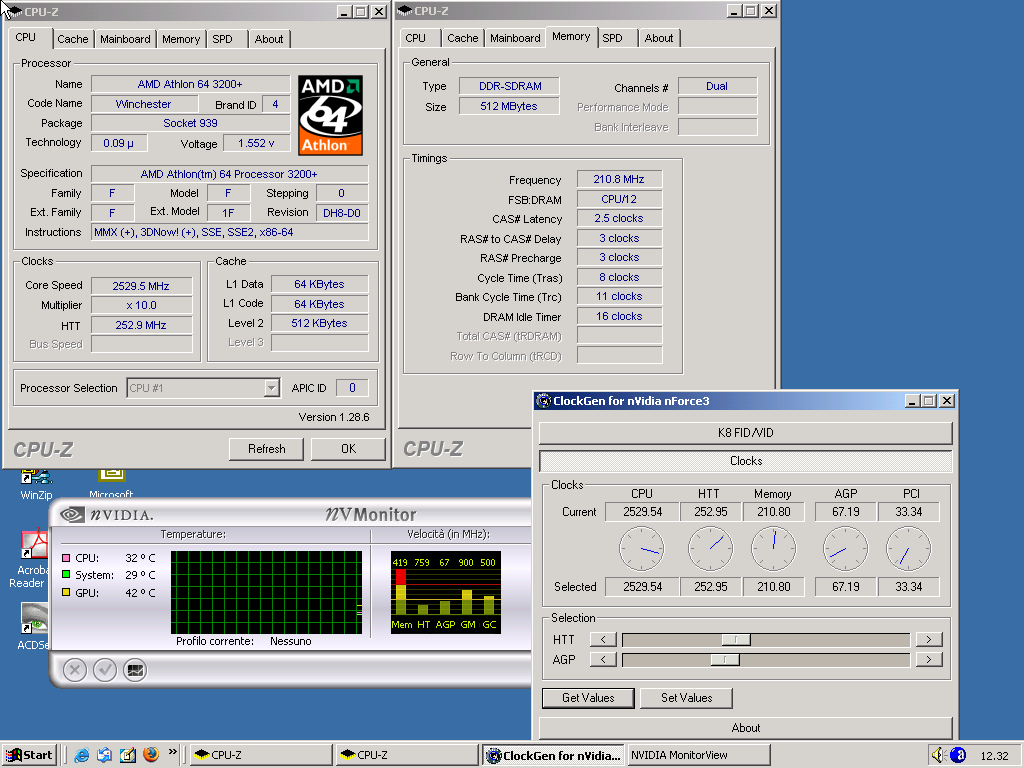
Task: Click the Selected CPU value 2529.54 field
Action: click(642, 586)
